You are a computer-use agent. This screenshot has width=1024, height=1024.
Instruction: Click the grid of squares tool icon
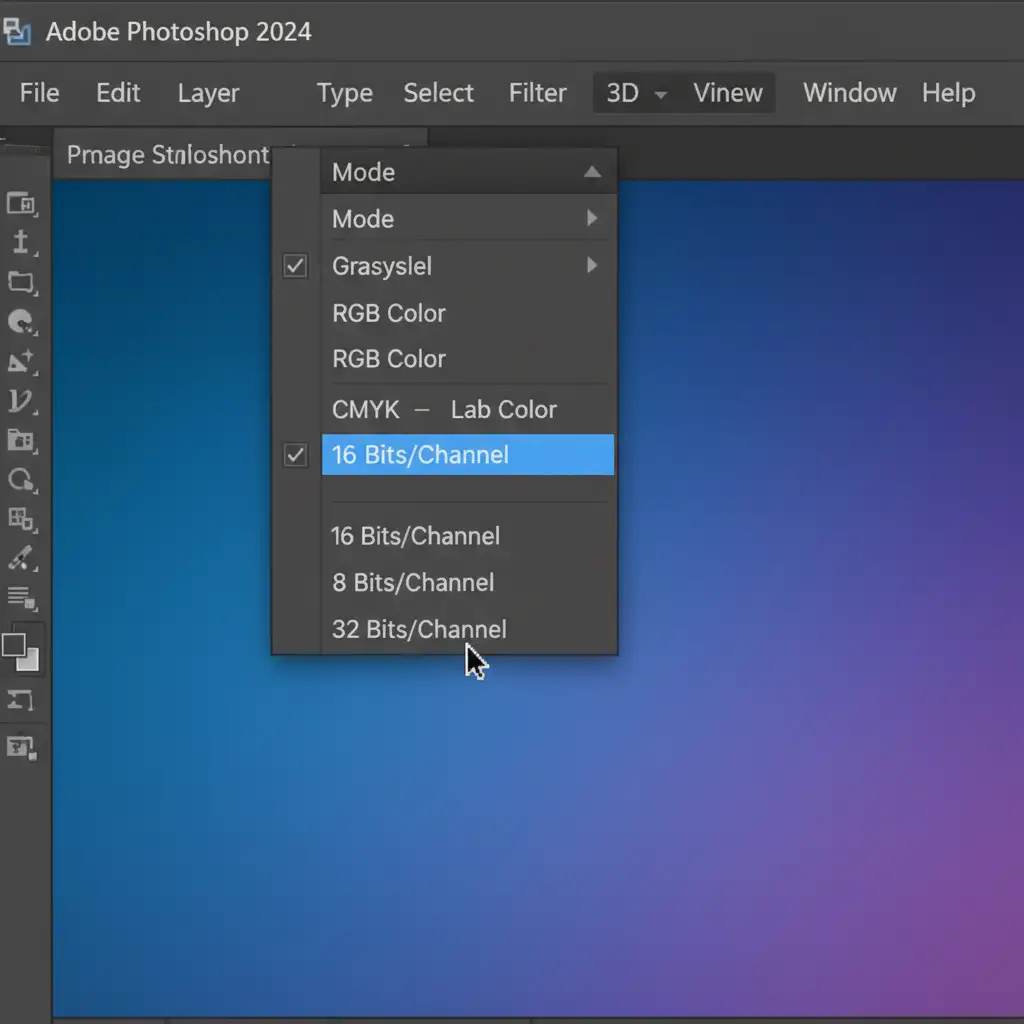coord(21,519)
